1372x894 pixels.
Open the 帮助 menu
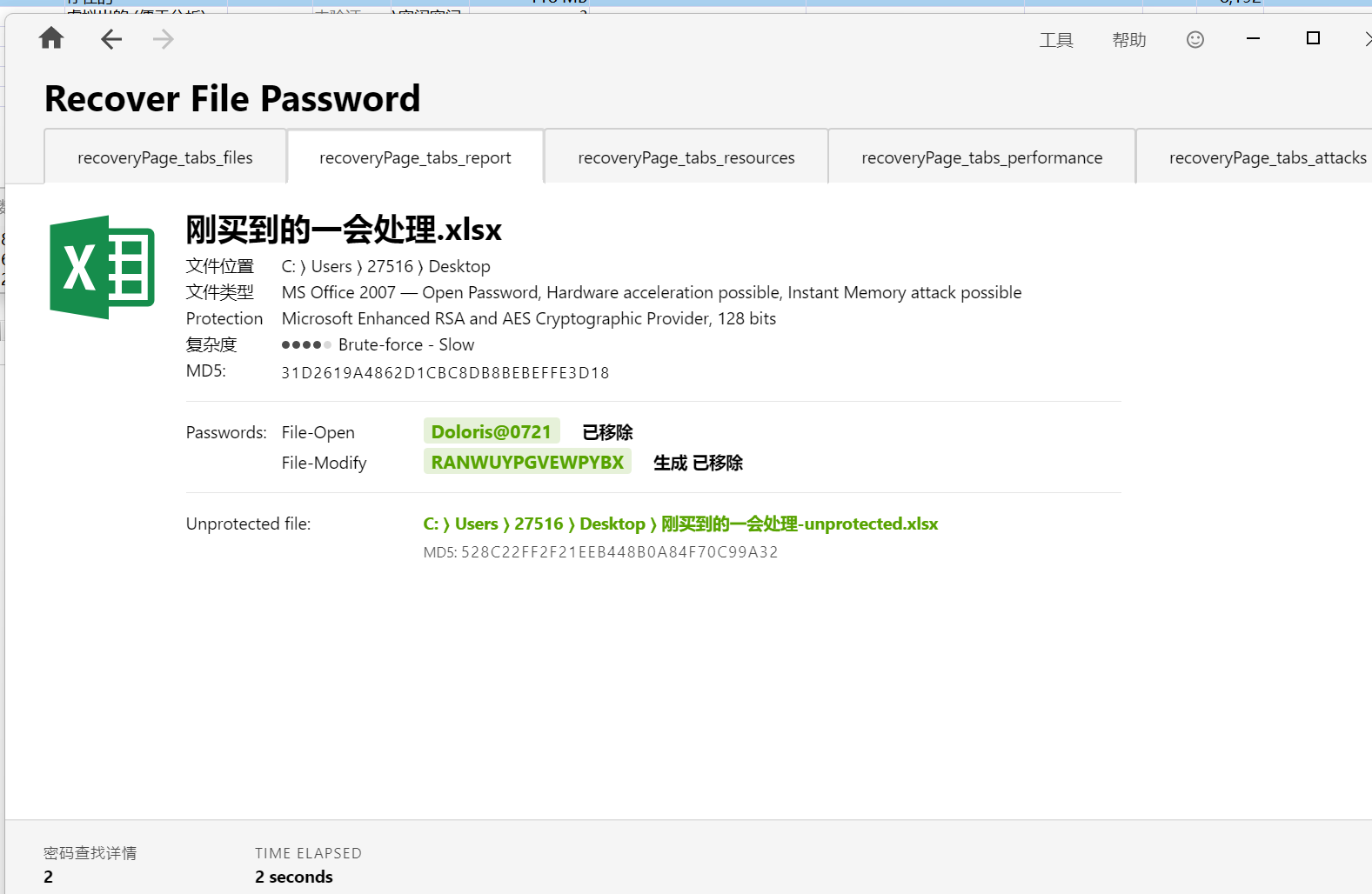pyautogui.click(x=1129, y=40)
